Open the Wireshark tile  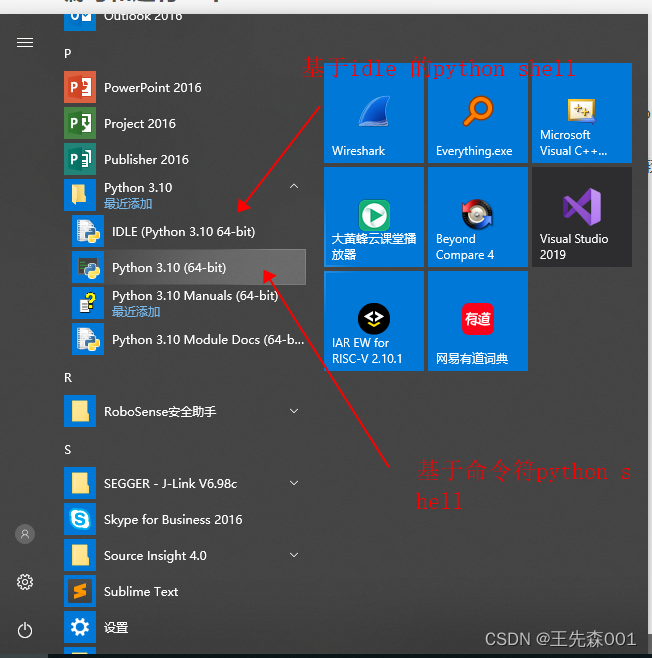coord(374,113)
